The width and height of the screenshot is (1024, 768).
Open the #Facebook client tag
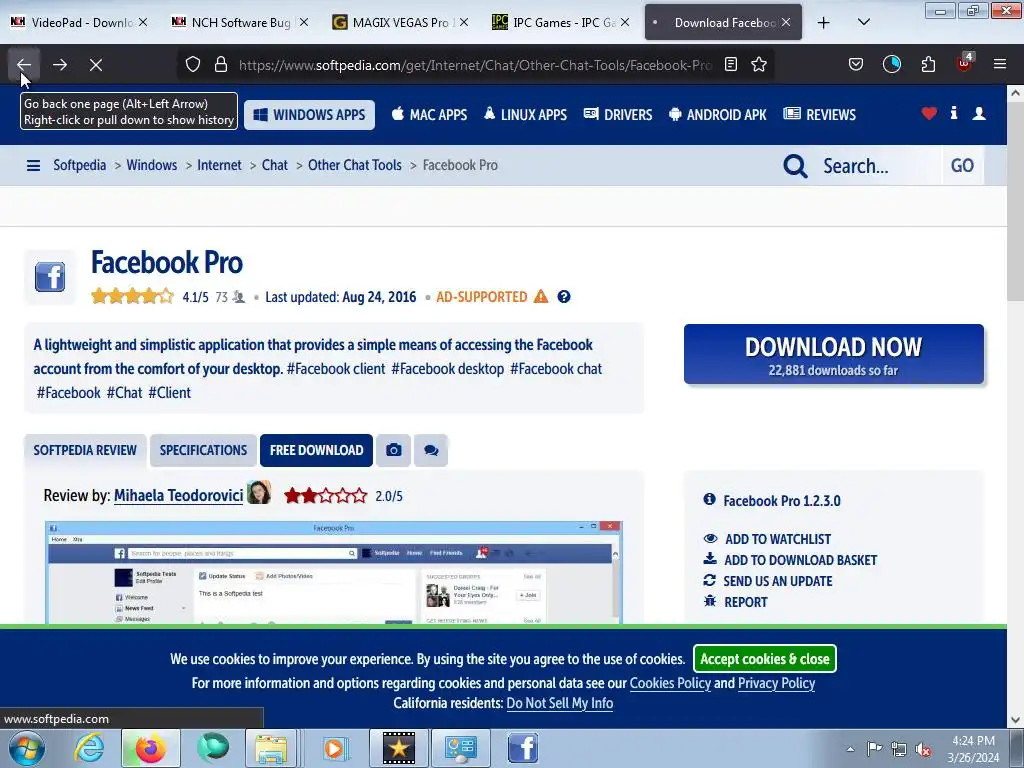click(336, 369)
